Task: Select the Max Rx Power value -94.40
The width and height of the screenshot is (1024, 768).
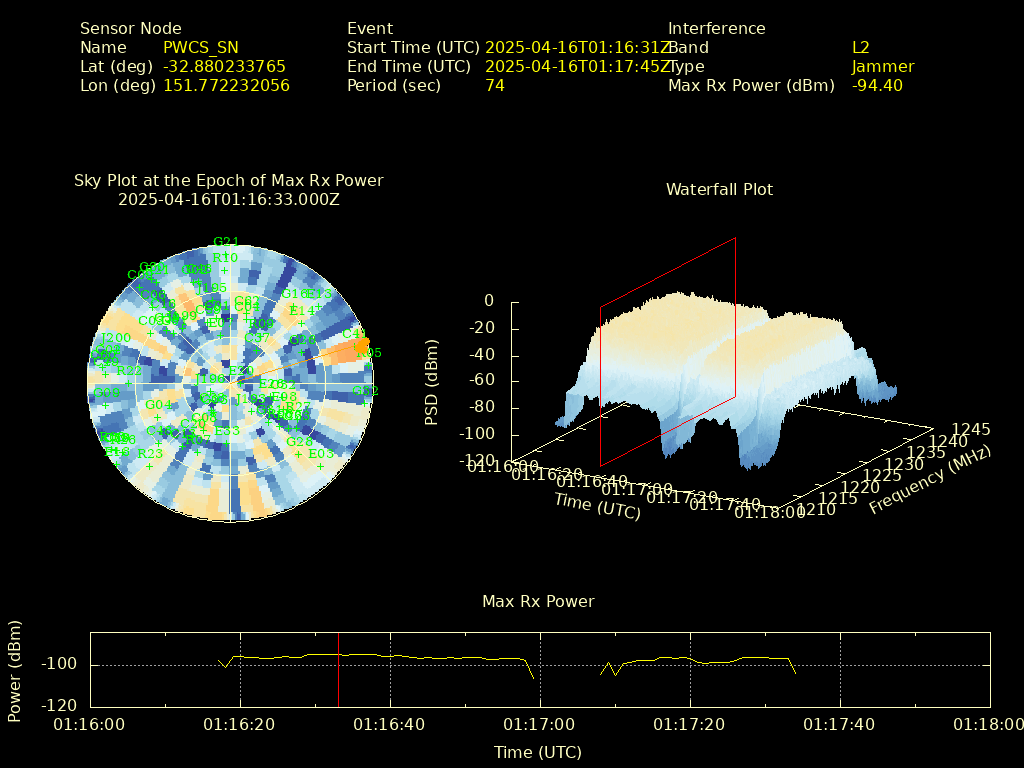Action: [x=877, y=86]
